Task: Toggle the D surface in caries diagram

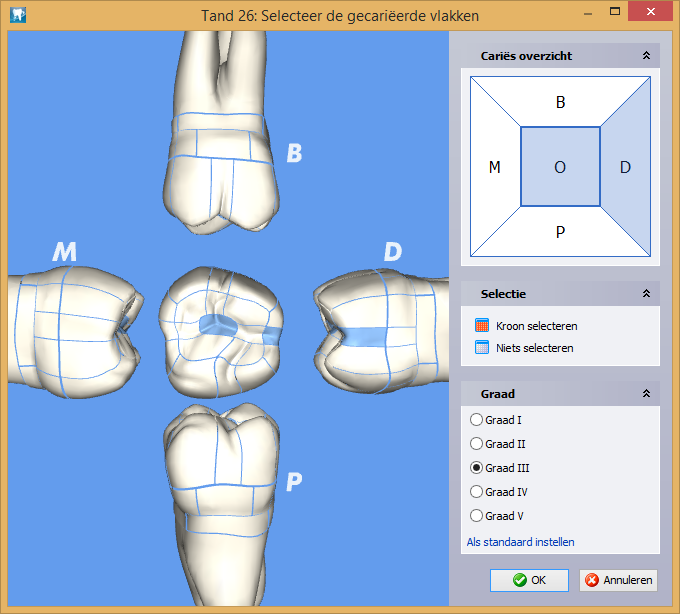Action: coord(625,167)
